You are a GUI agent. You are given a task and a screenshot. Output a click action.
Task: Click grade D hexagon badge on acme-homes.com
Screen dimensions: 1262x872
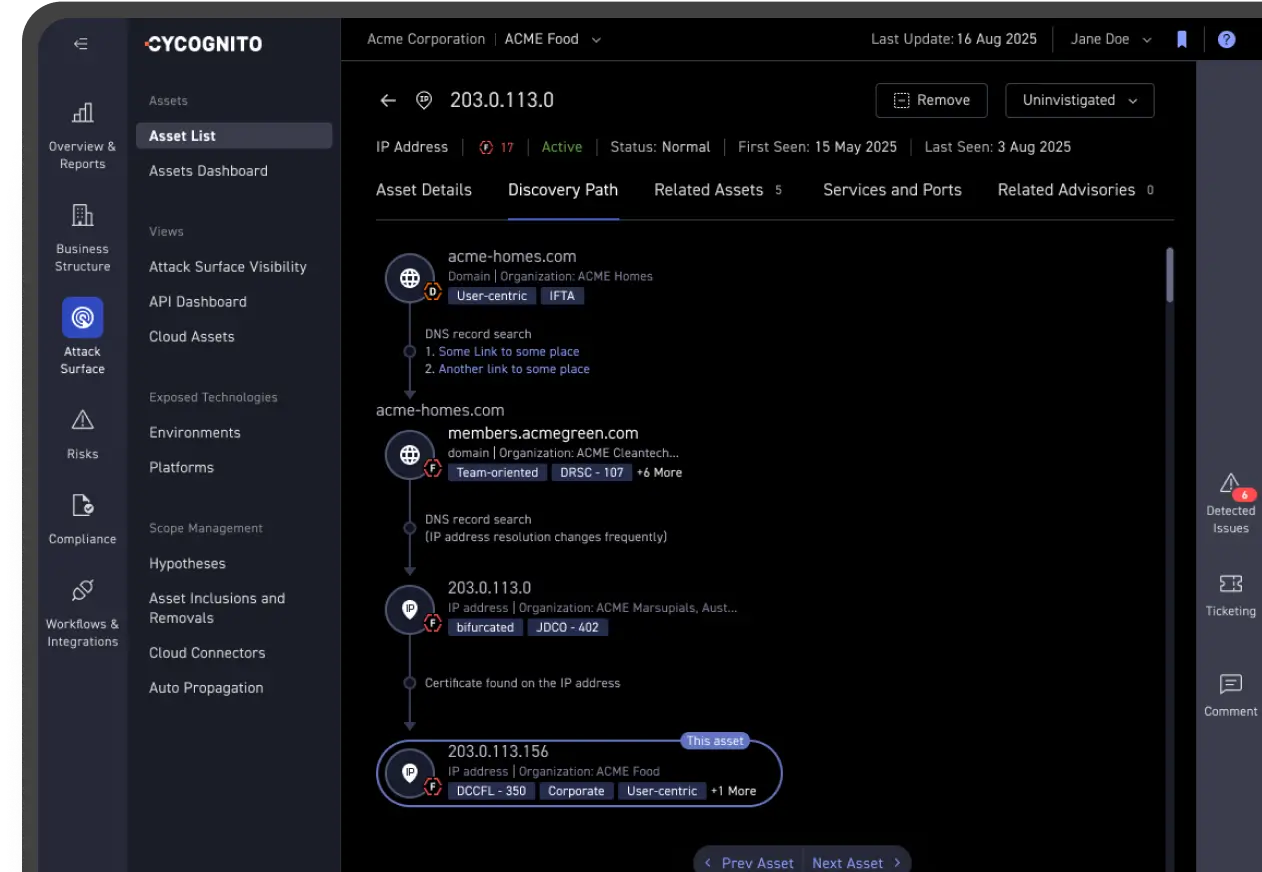[x=433, y=292]
